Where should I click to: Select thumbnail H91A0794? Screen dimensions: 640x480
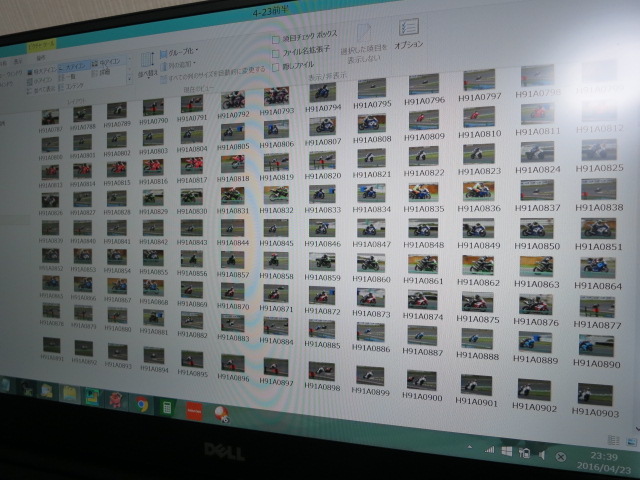click(323, 97)
